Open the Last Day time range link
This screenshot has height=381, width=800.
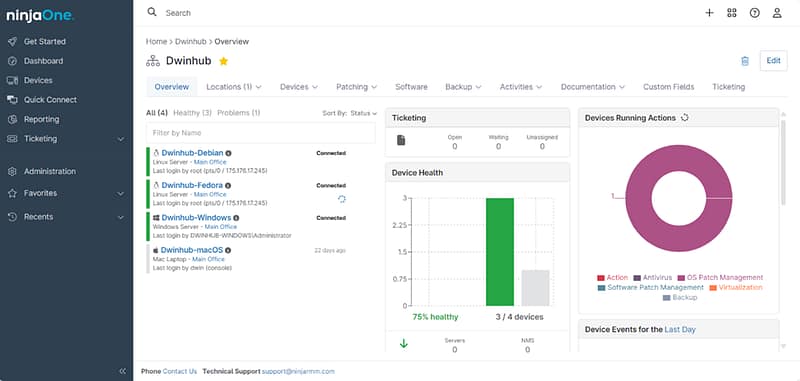tap(680, 329)
